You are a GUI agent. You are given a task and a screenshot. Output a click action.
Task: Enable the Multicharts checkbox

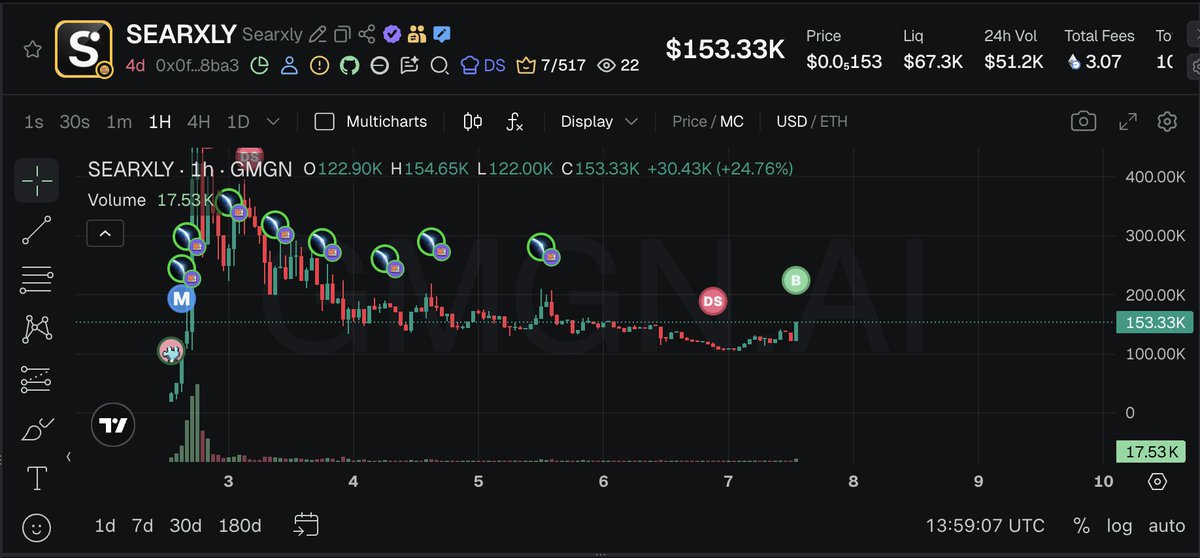tap(324, 122)
